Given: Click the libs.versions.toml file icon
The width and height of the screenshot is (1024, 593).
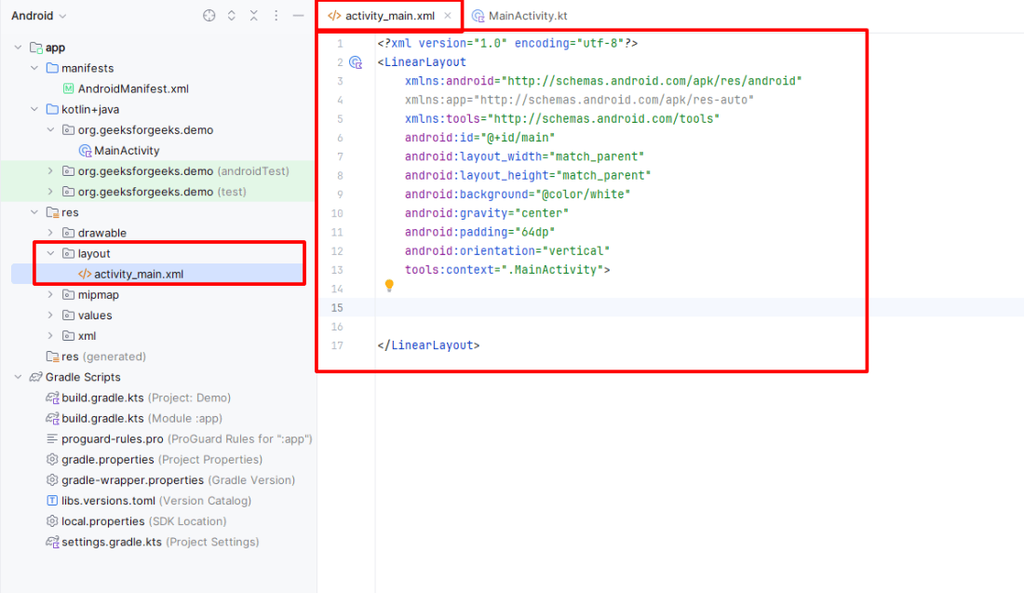Looking at the screenshot, I should [x=52, y=501].
